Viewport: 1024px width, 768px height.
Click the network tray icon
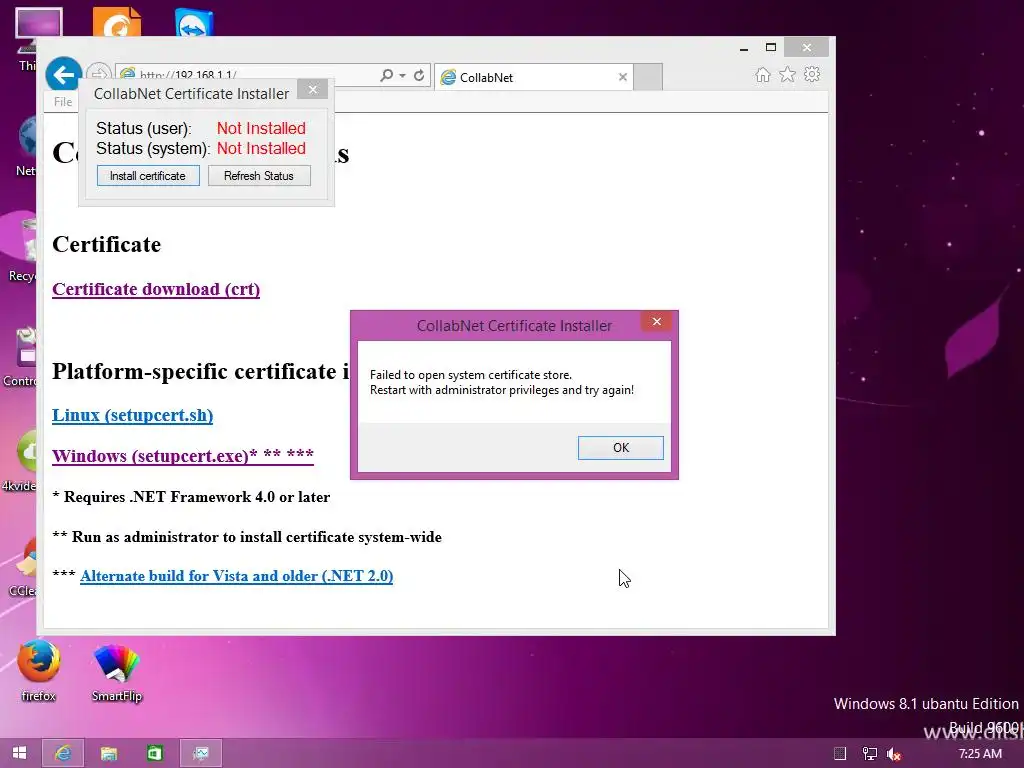pos(869,754)
